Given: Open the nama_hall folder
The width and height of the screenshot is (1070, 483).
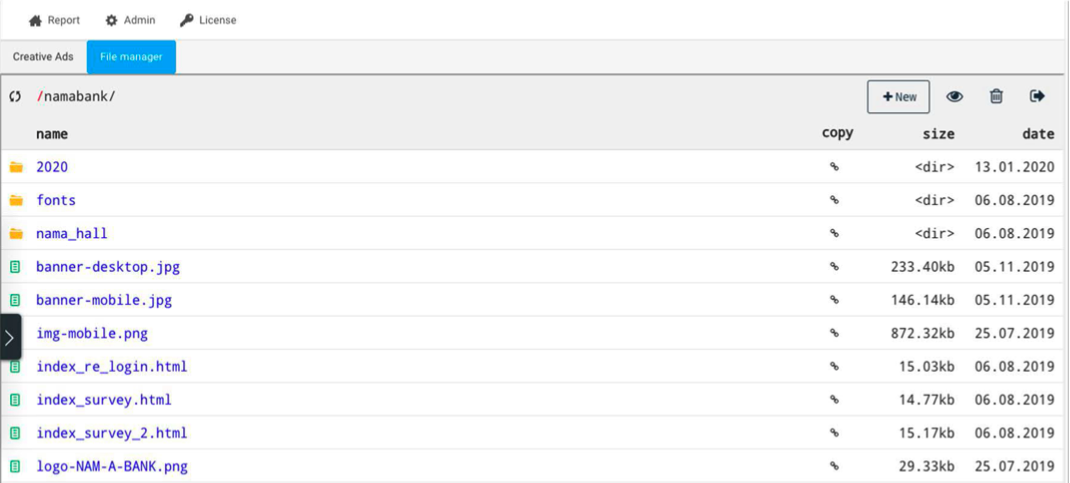Looking at the screenshot, I should pyautogui.click(x=72, y=233).
